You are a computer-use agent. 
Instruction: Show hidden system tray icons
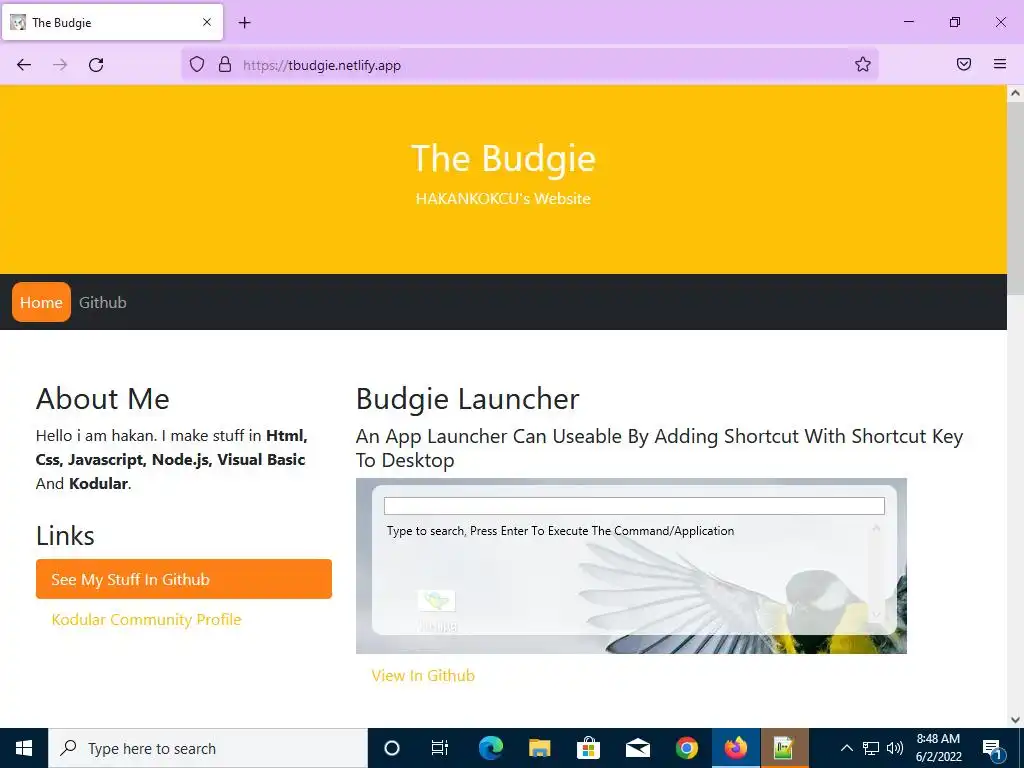(846, 748)
